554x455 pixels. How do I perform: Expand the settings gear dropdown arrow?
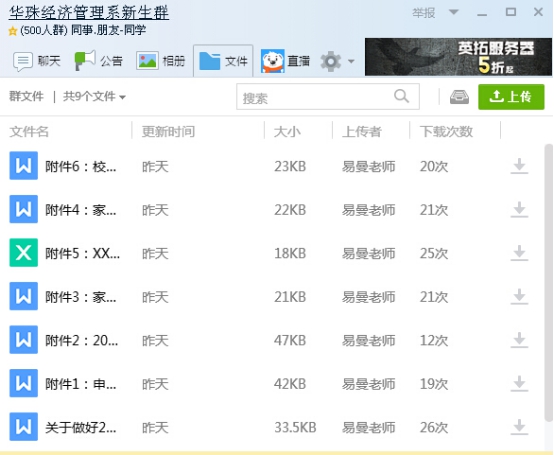pos(351,61)
